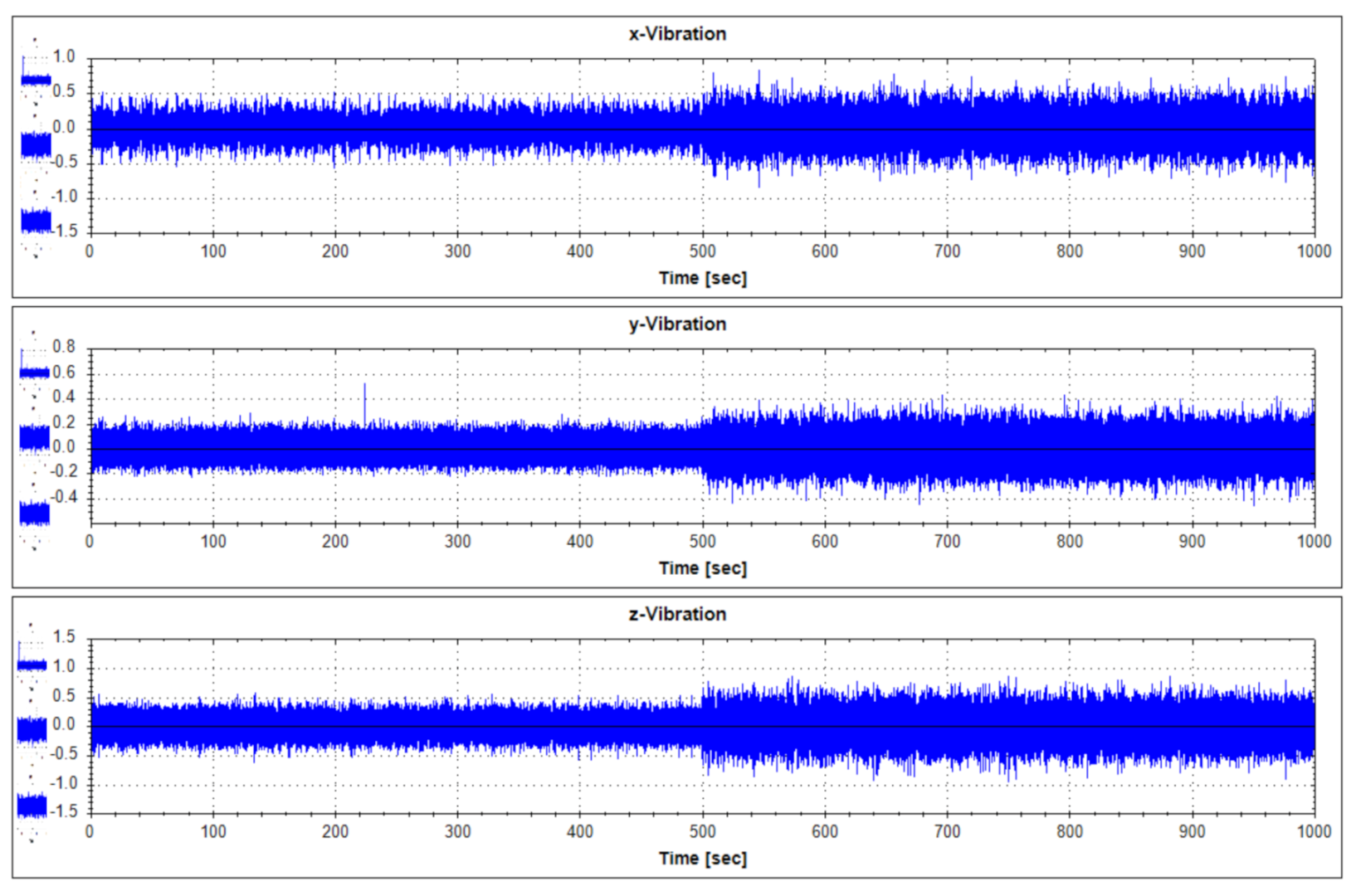Click the top mini waveform beside x-Vibration
This screenshot has height=896, width=1356.
pos(36,80)
